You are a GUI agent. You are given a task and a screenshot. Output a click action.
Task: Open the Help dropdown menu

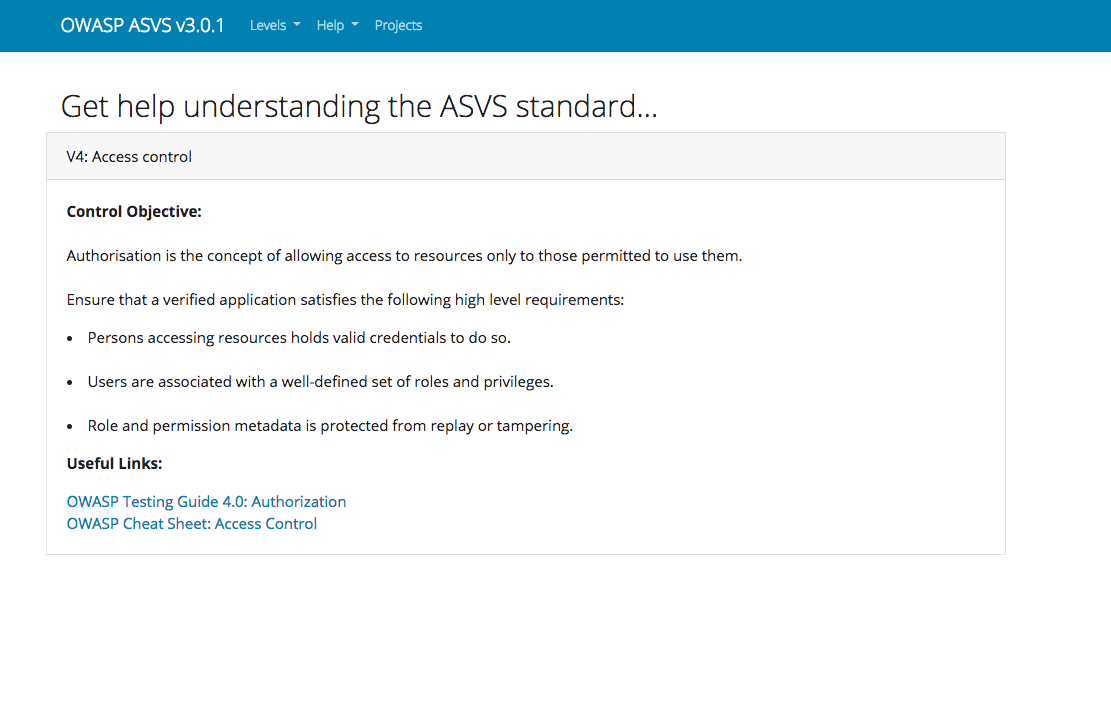(x=337, y=26)
